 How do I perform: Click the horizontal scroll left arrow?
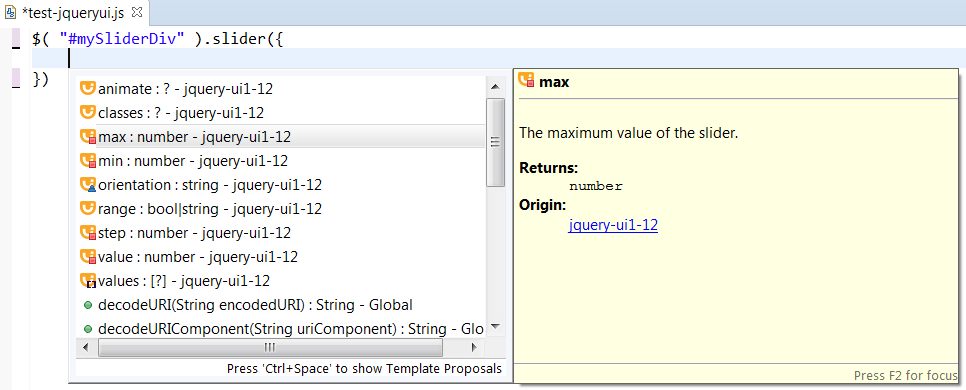pyautogui.click(x=86, y=348)
